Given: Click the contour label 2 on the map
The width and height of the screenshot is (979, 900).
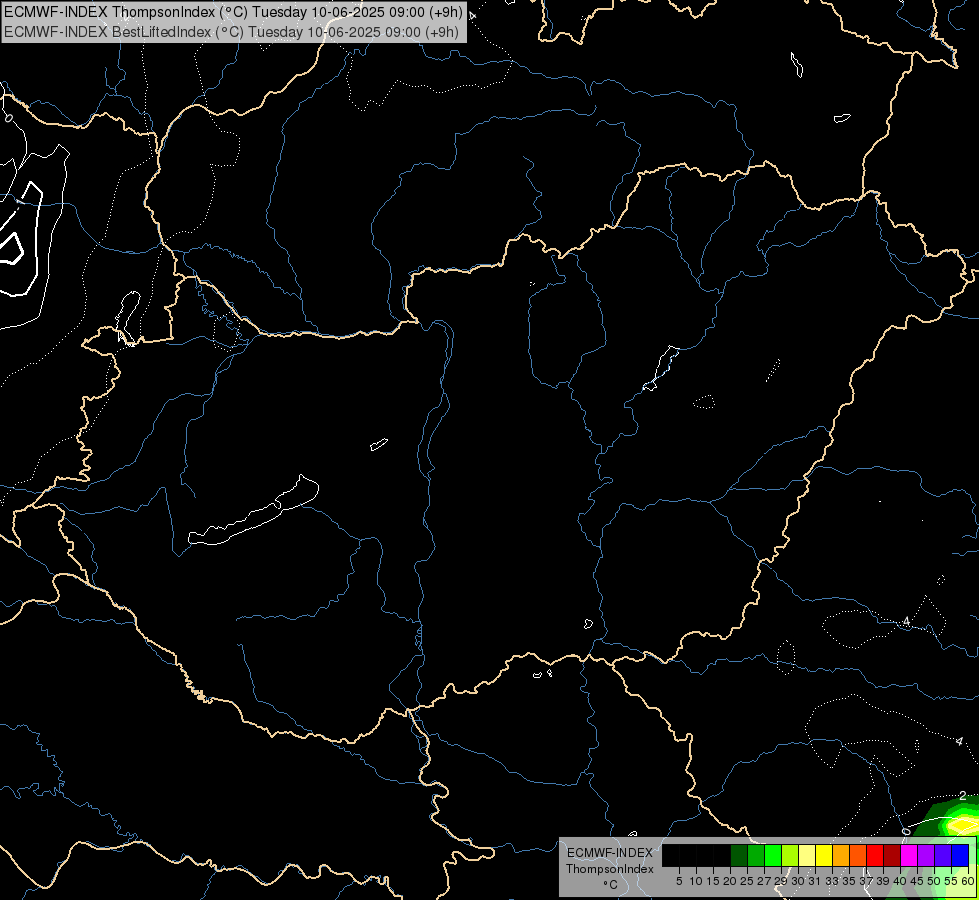Looking at the screenshot, I should click(963, 796).
